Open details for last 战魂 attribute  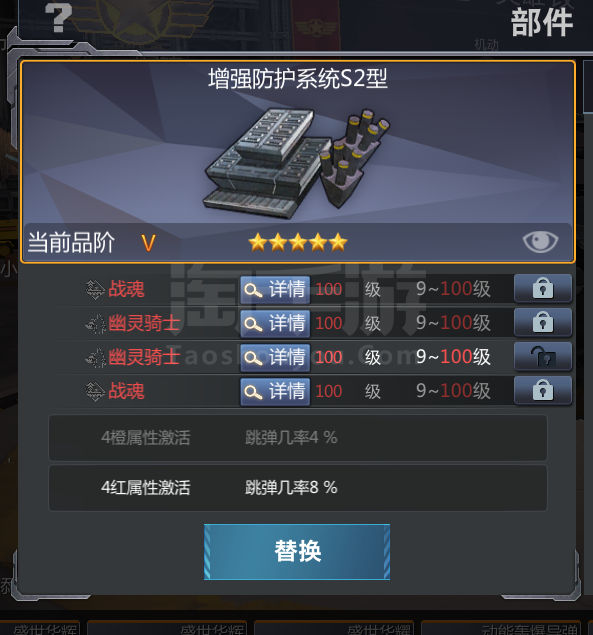(x=275, y=392)
